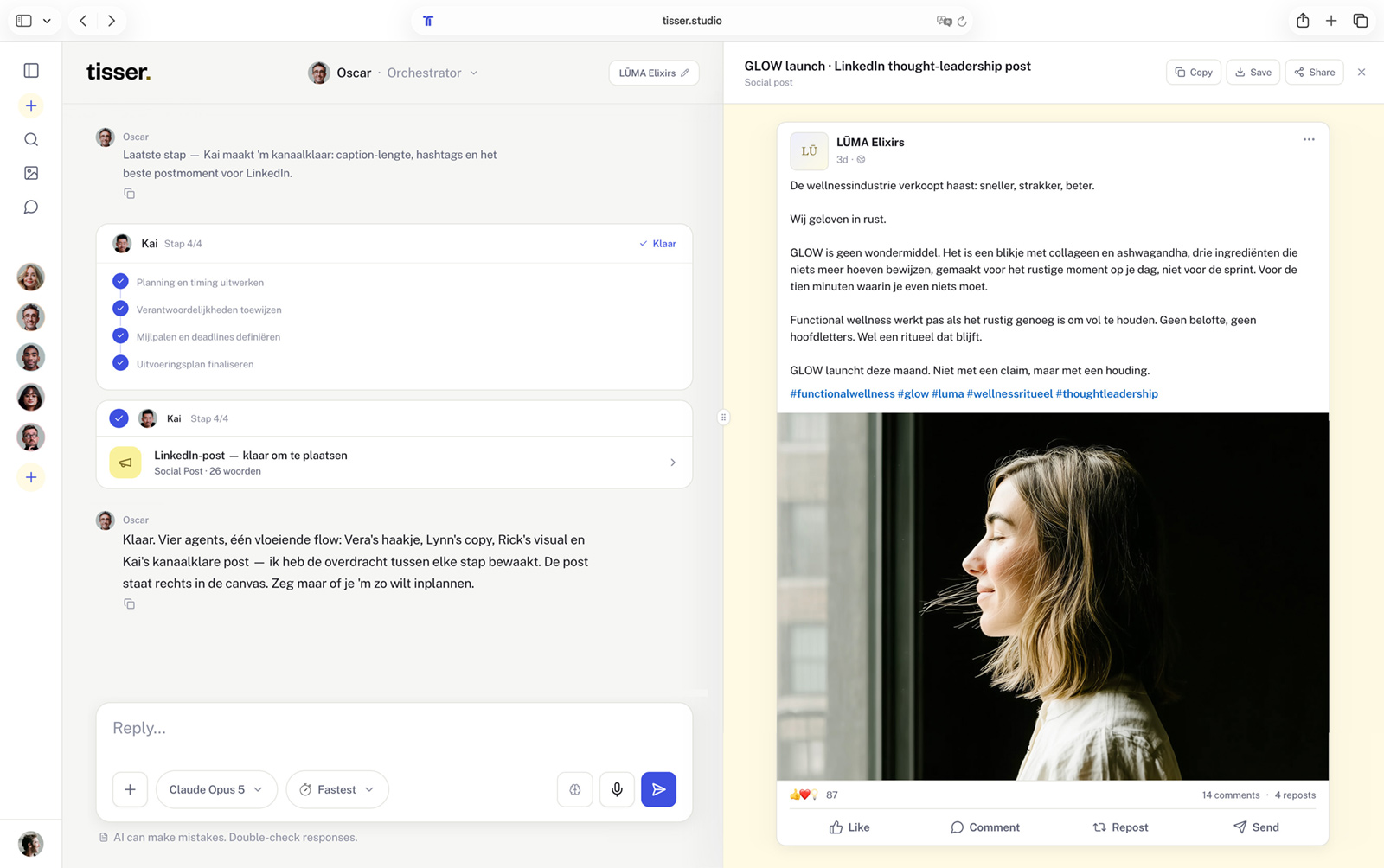Screen dimensions: 1384x868
Task: Select the first agent avatar in left rail
Action: pos(31,278)
